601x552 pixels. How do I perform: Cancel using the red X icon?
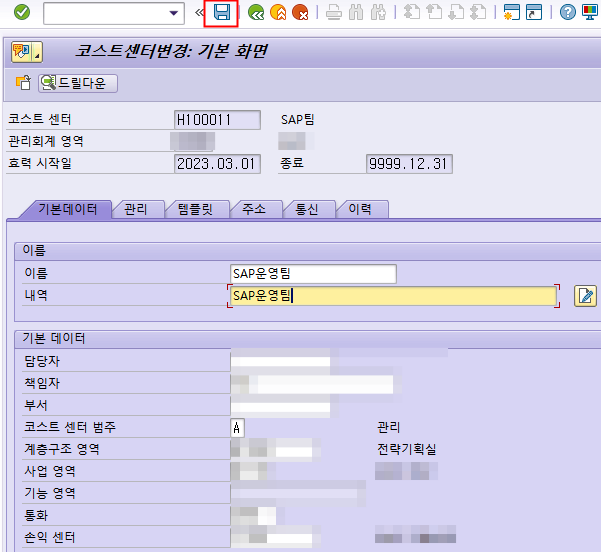coord(300,13)
